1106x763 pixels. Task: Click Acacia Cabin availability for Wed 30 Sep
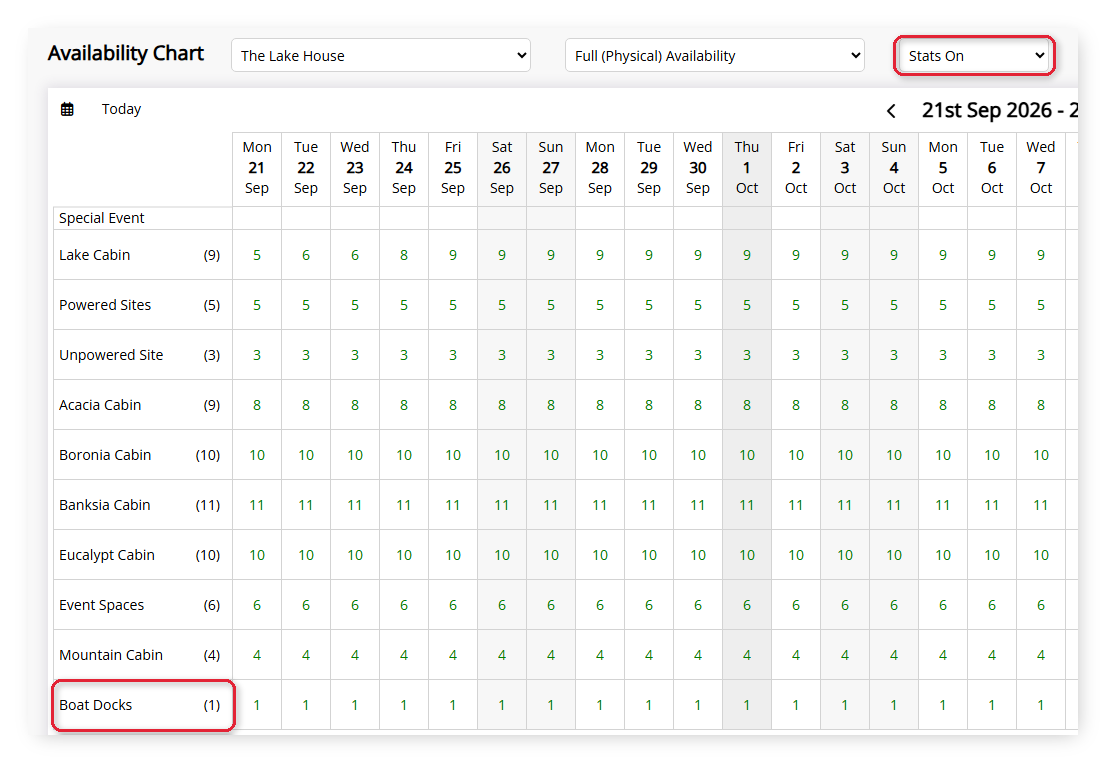(x=698, y=405)
